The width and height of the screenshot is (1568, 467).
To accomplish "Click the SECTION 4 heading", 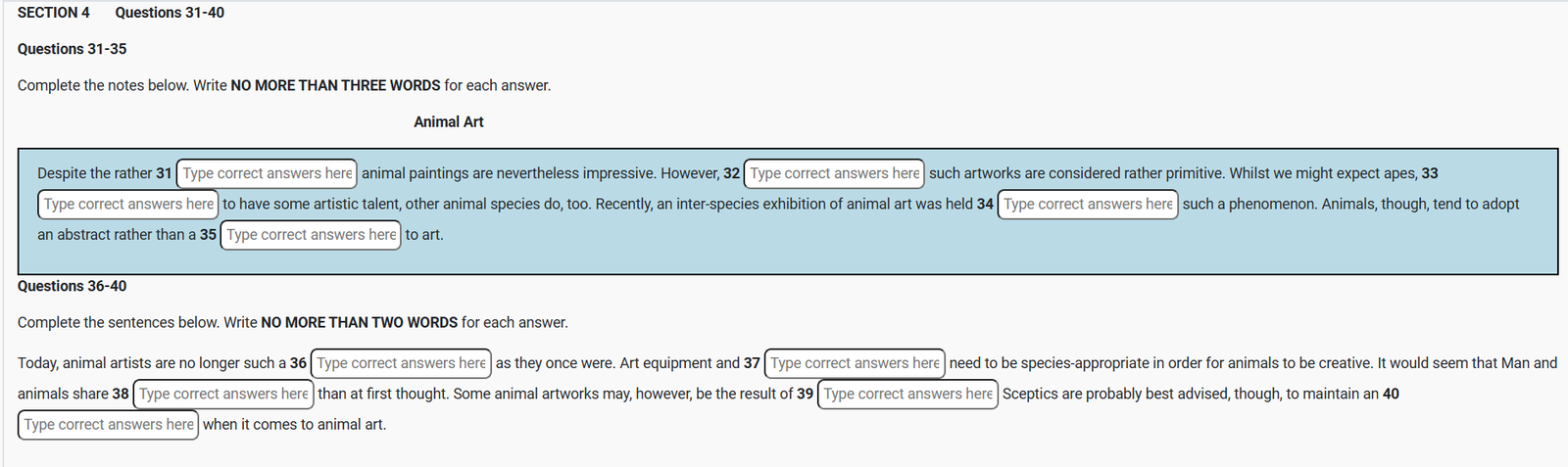I will coord(54,13).
